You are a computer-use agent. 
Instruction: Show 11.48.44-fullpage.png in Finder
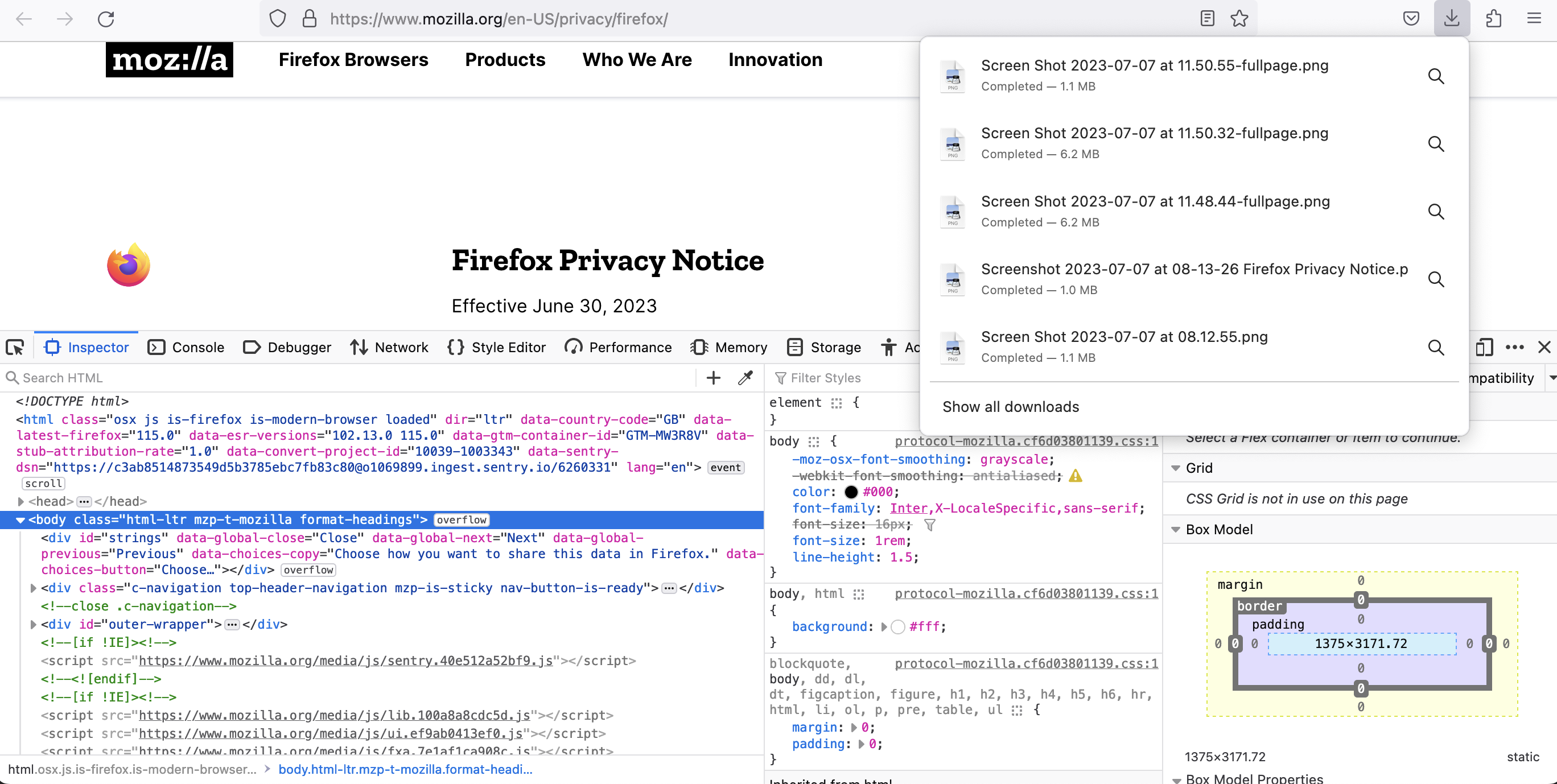1436,212
